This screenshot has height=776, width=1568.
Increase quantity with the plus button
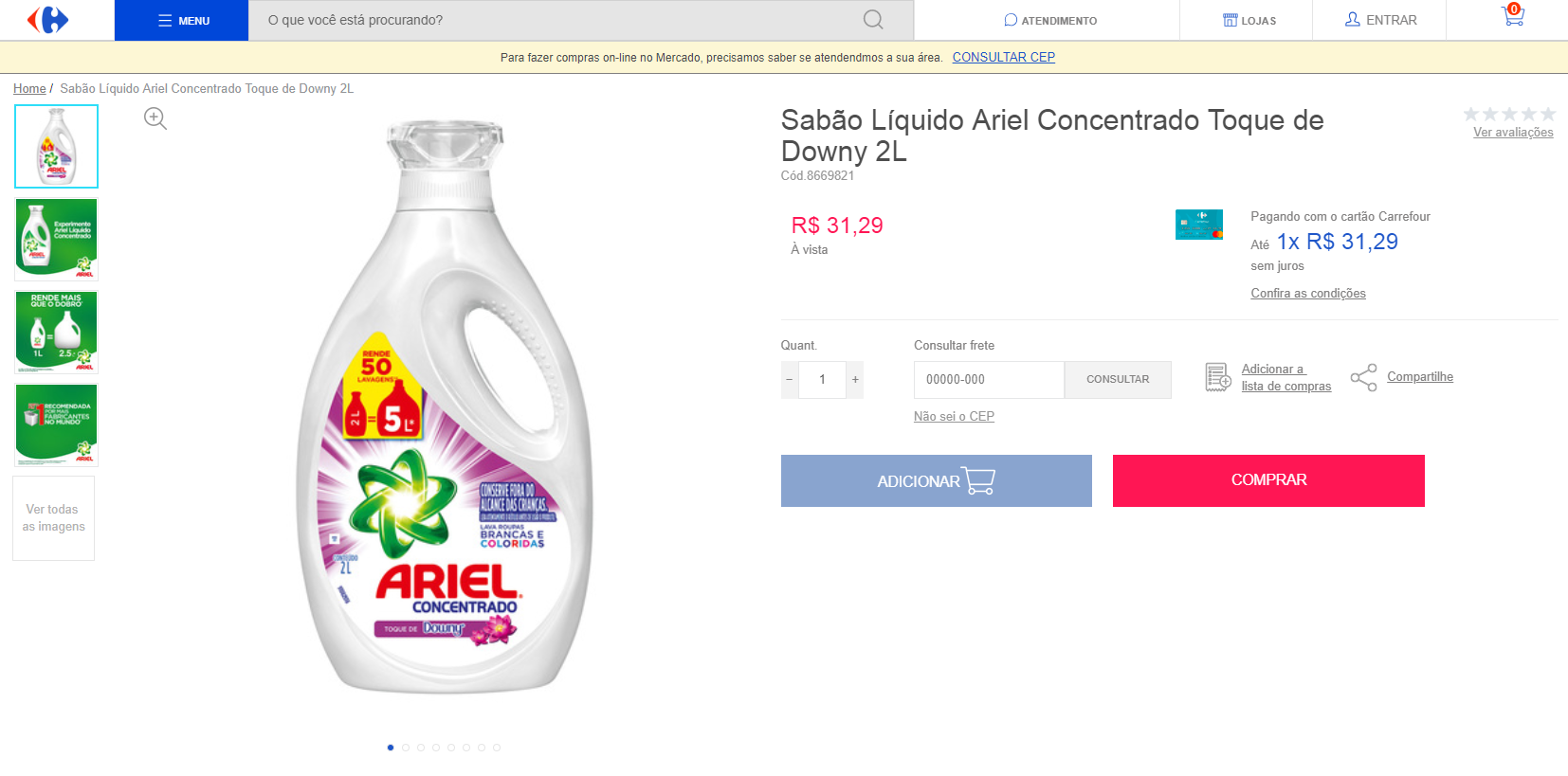point(855,379)
